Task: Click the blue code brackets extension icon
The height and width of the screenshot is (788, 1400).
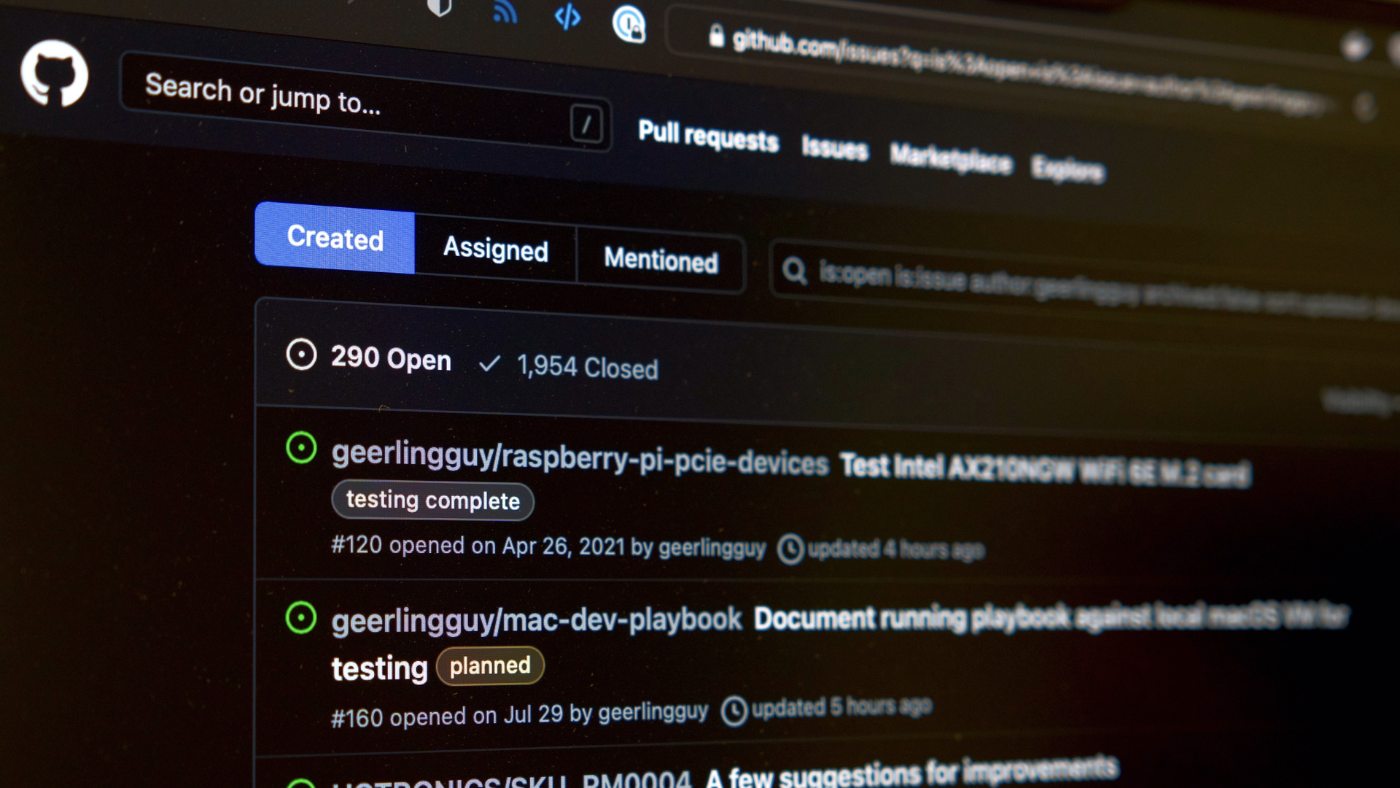Action: coord(567,17)
